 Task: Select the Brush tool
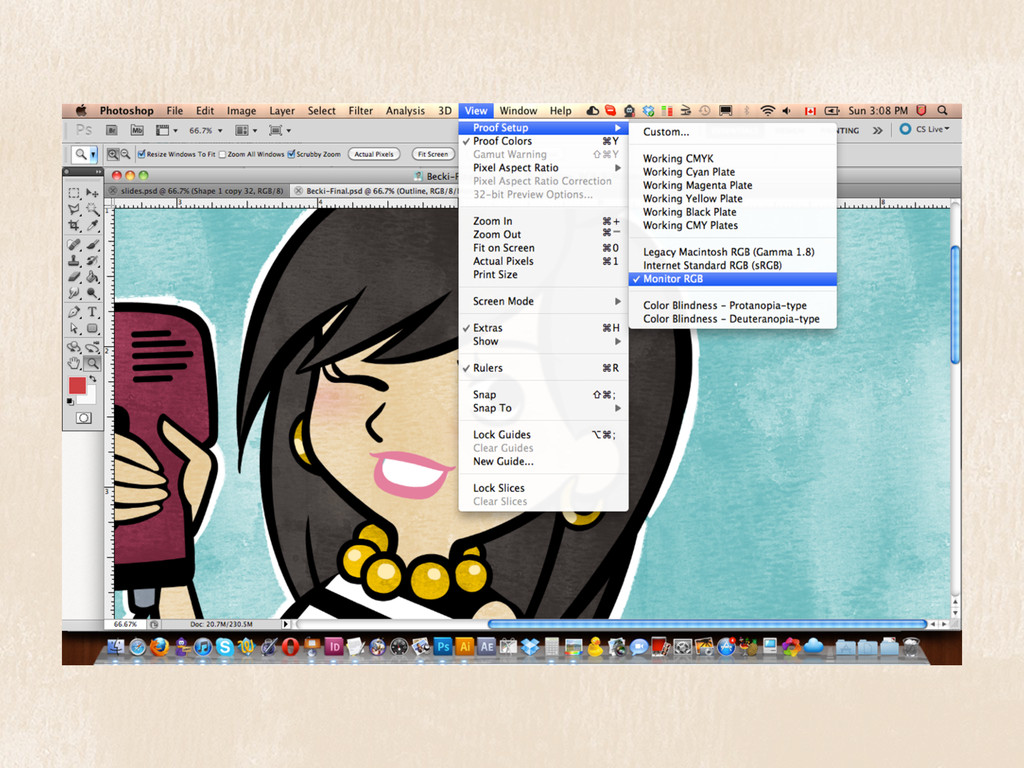point(92,245)
